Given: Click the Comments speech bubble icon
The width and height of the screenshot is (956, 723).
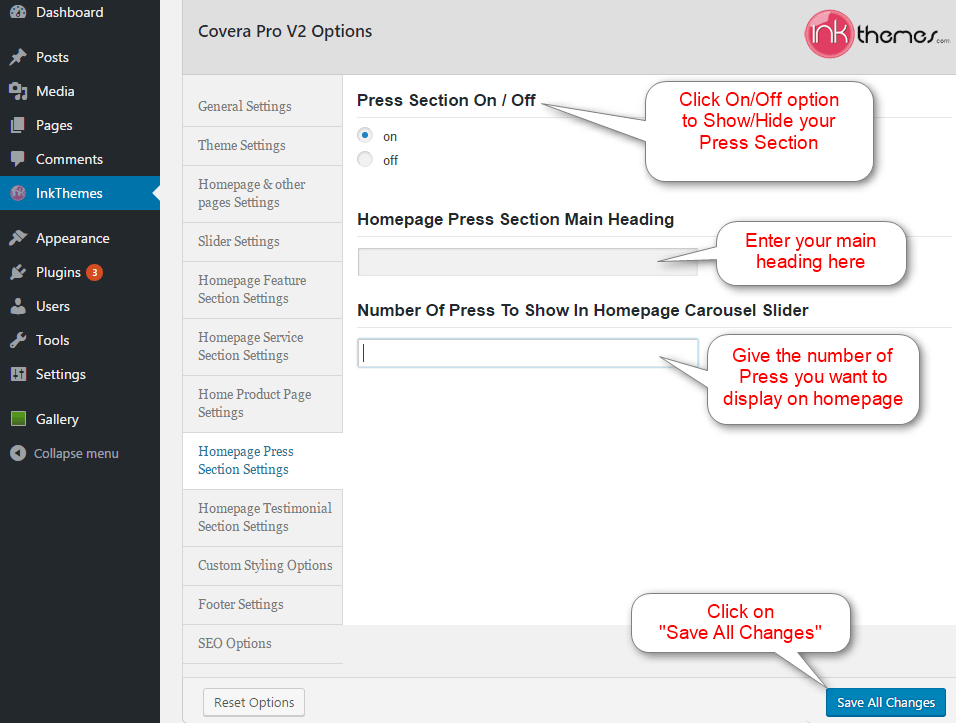Looking at the screenshot, I should point(18,159).
